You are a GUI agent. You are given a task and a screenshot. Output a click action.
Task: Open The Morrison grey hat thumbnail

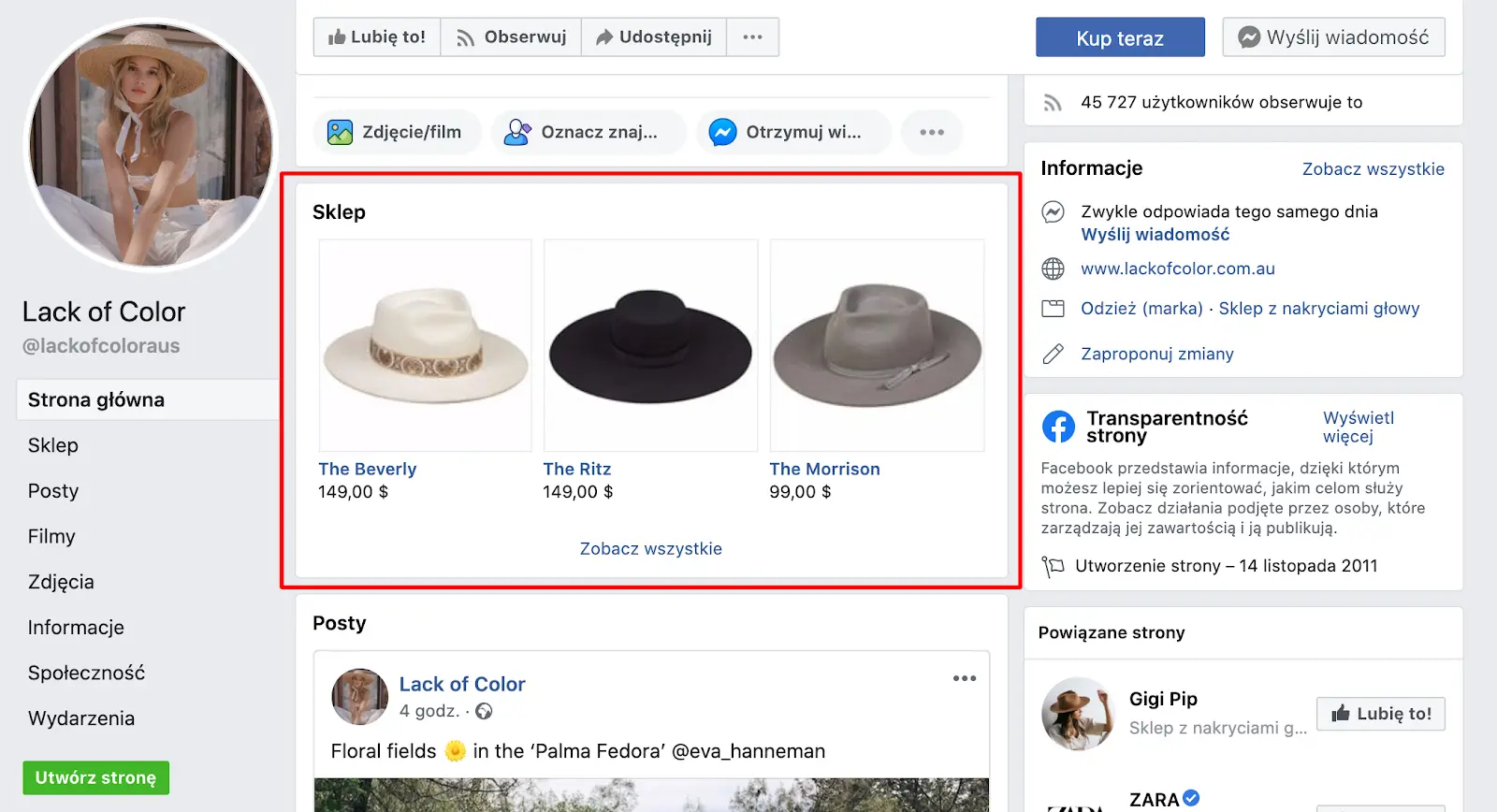[x=877, y=345]
